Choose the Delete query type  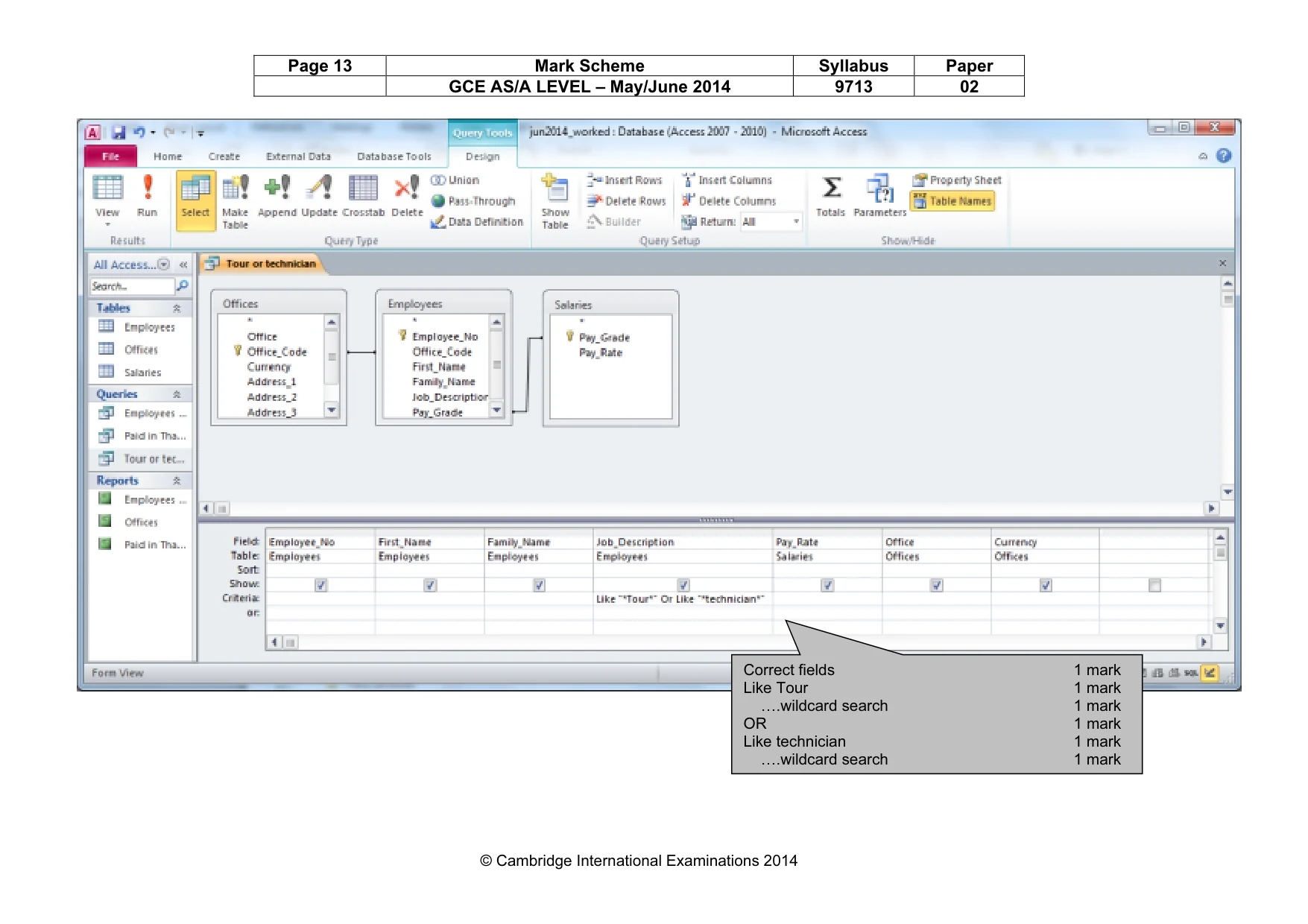coord(407,195)
